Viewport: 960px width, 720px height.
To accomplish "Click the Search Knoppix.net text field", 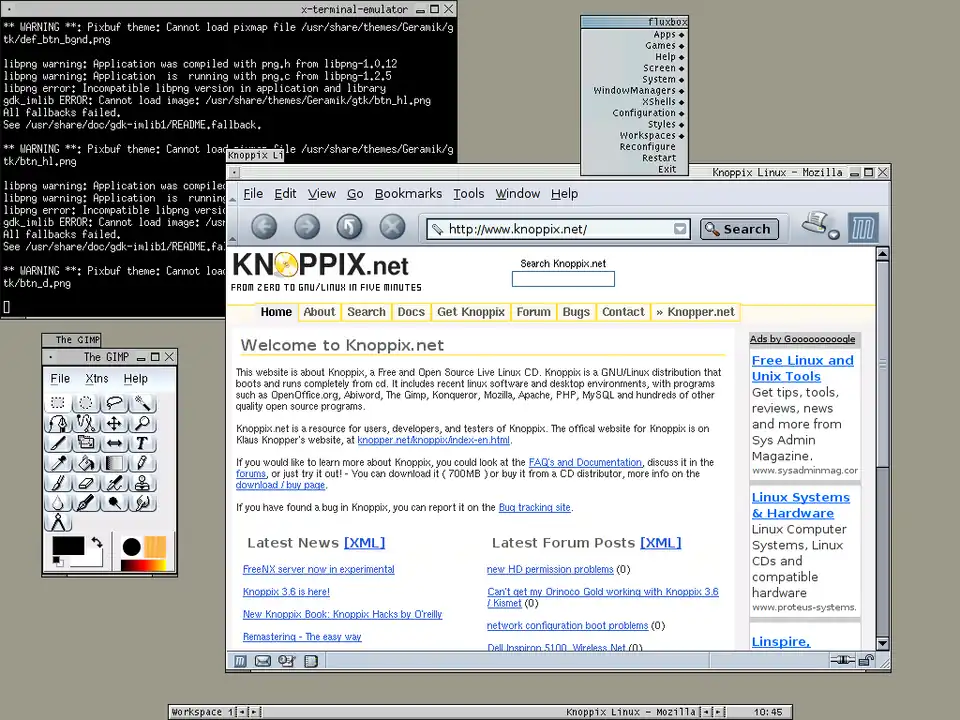I will point(563,279).
